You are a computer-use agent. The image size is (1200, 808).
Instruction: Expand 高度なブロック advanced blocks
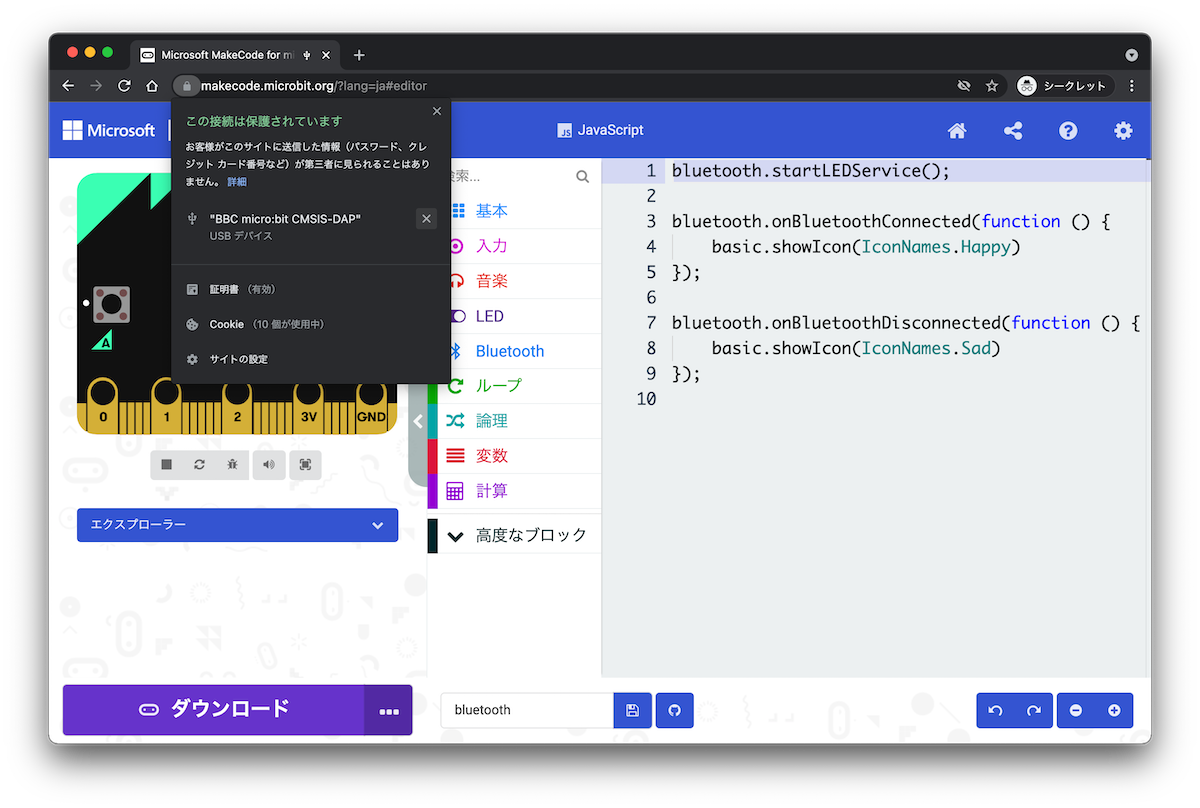(514, 535)
